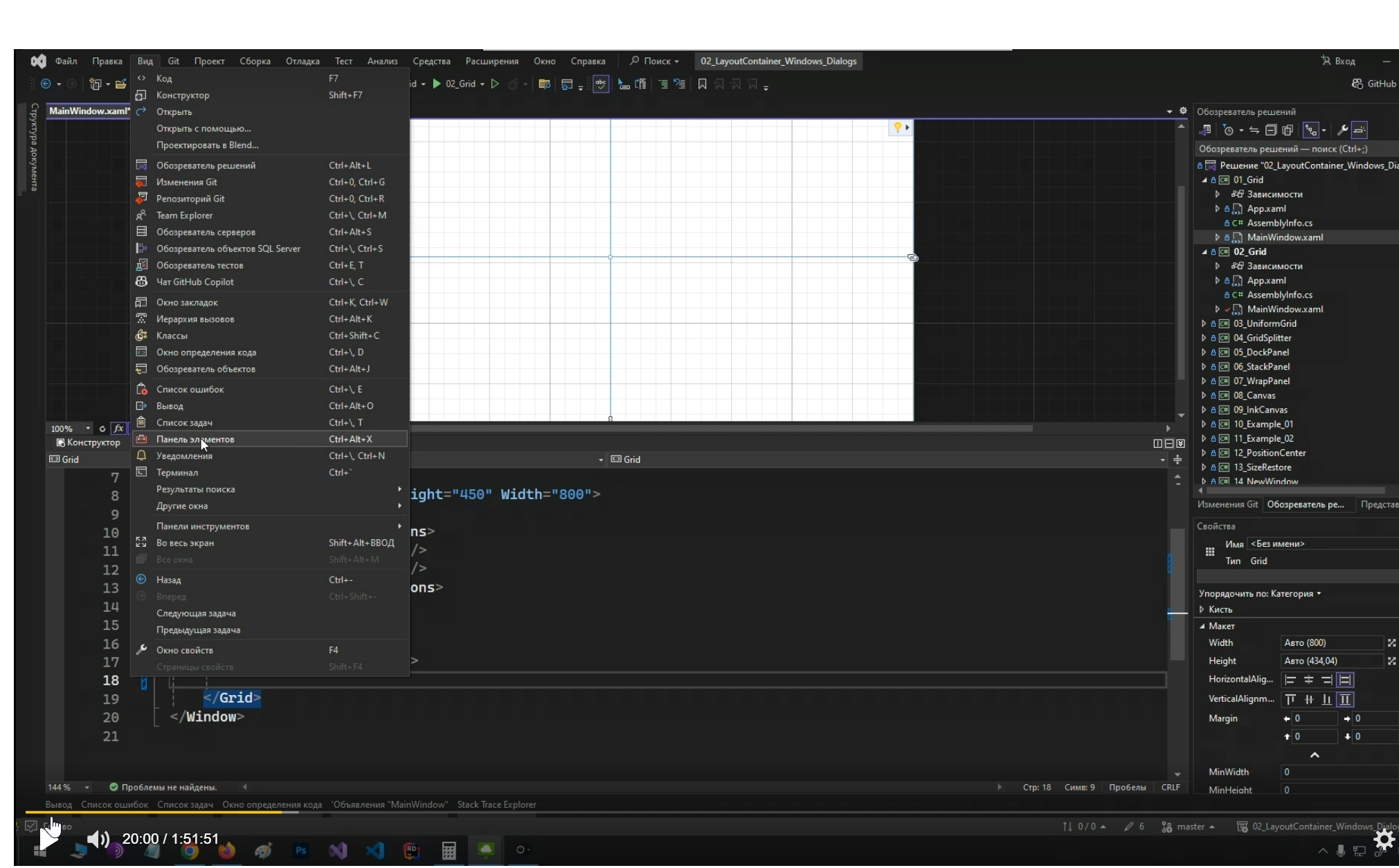Viewport: 1399px width, 868px height.
Task: Select stretch HorizontalAlignment option
Action: [1345, 680]
